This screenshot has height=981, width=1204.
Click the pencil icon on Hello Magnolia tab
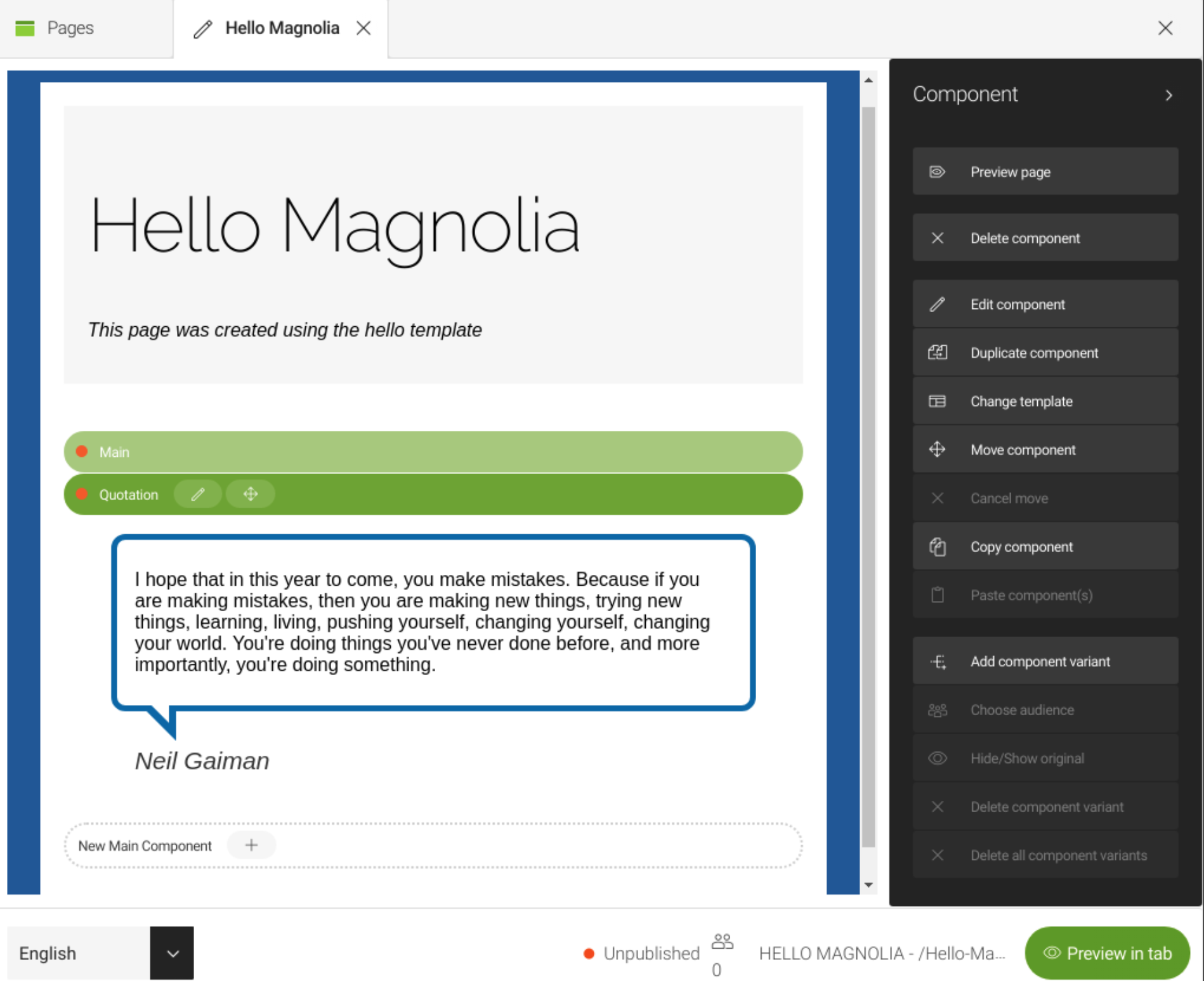pyautogui.click(x=202, y=29)
